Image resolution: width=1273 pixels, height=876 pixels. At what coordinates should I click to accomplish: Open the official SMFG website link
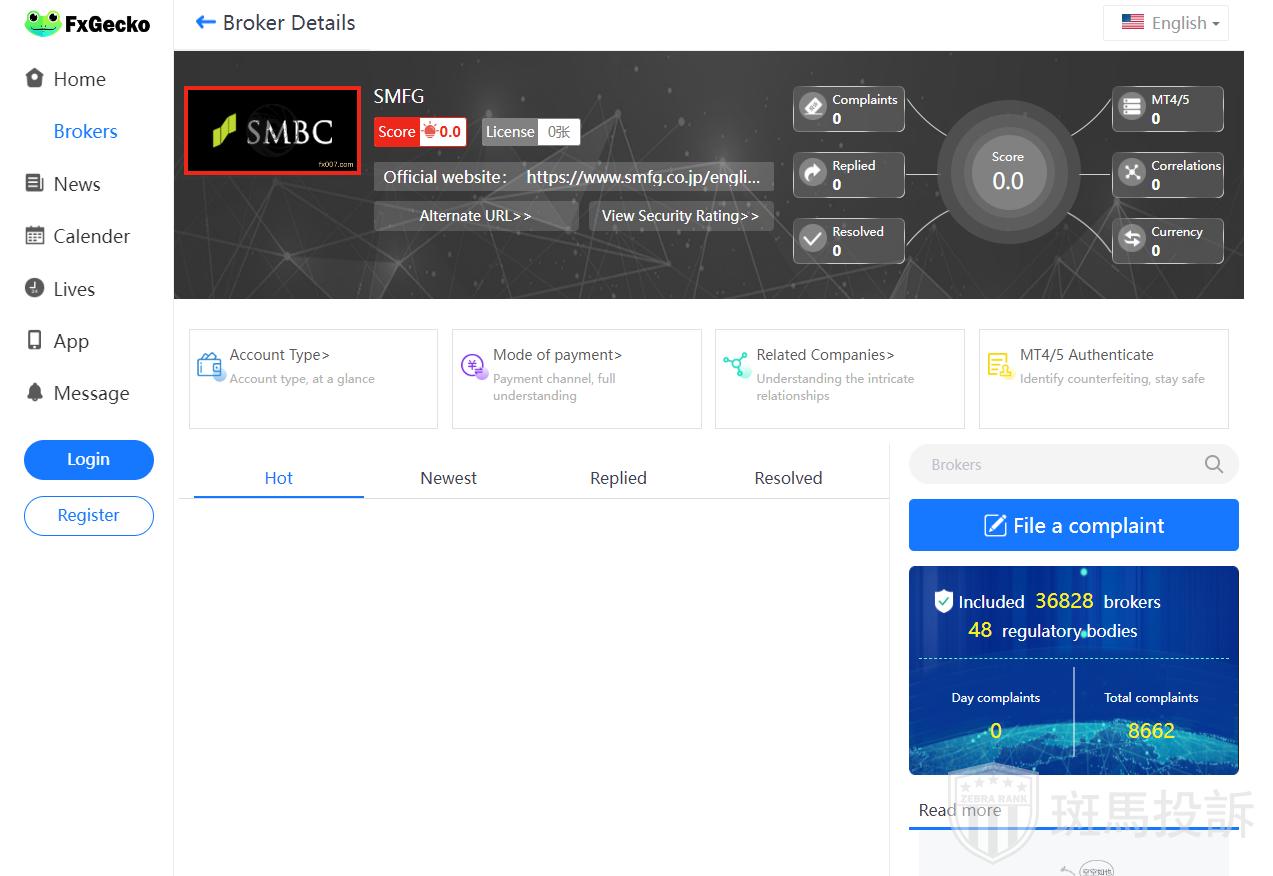tap(649, 177)
